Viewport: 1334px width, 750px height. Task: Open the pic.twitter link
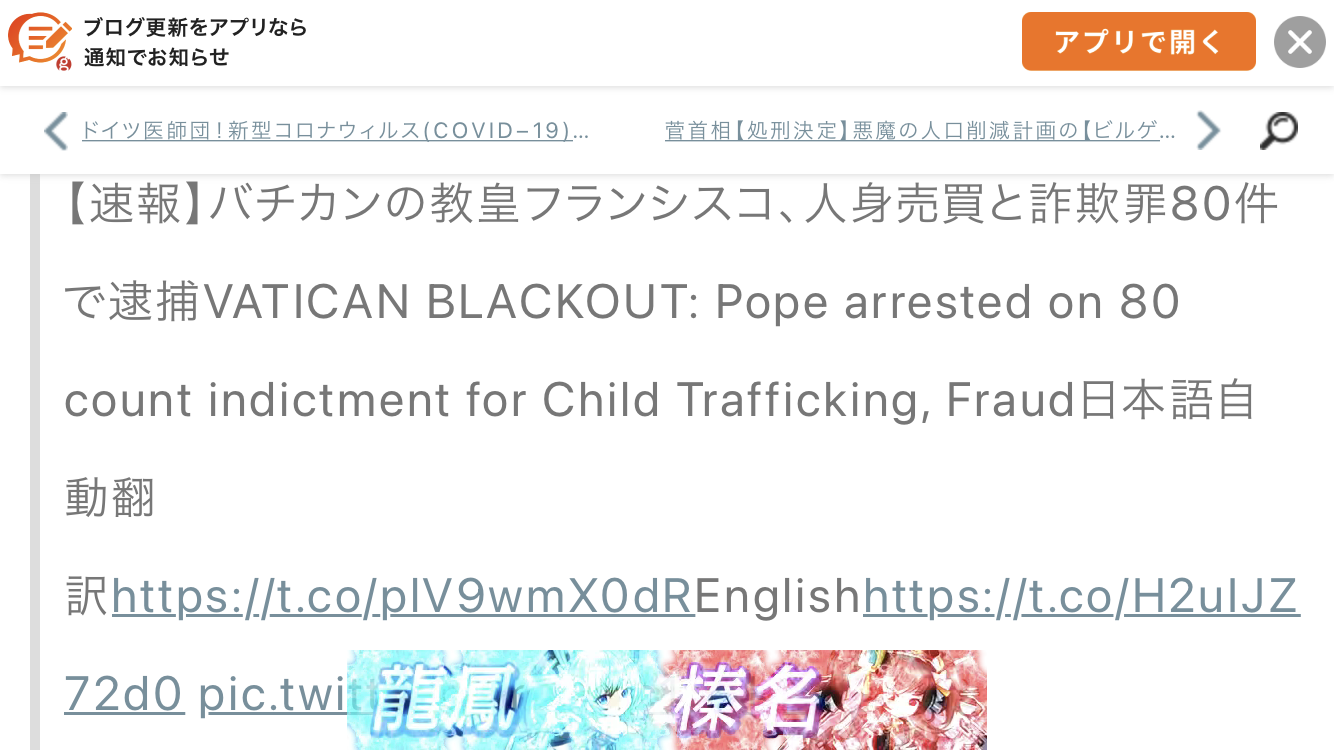(273, 695)
